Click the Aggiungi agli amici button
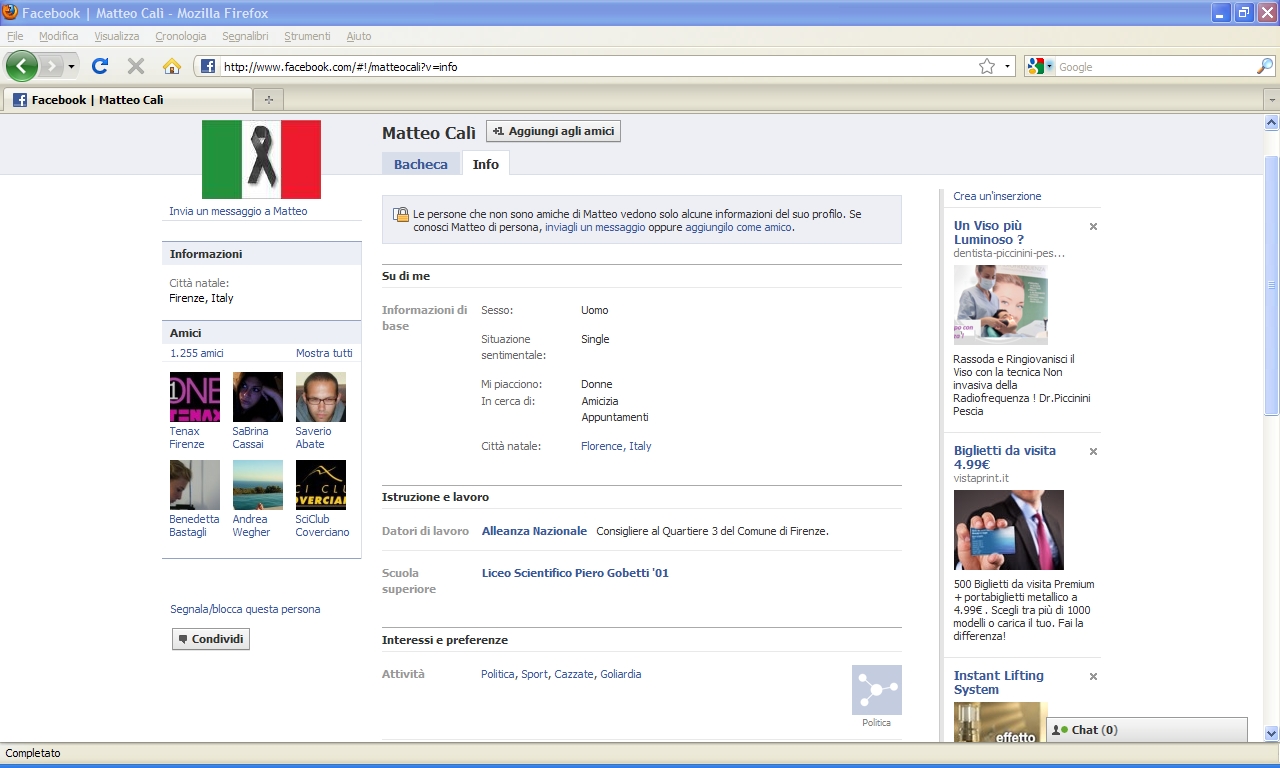 click(553, 131)
